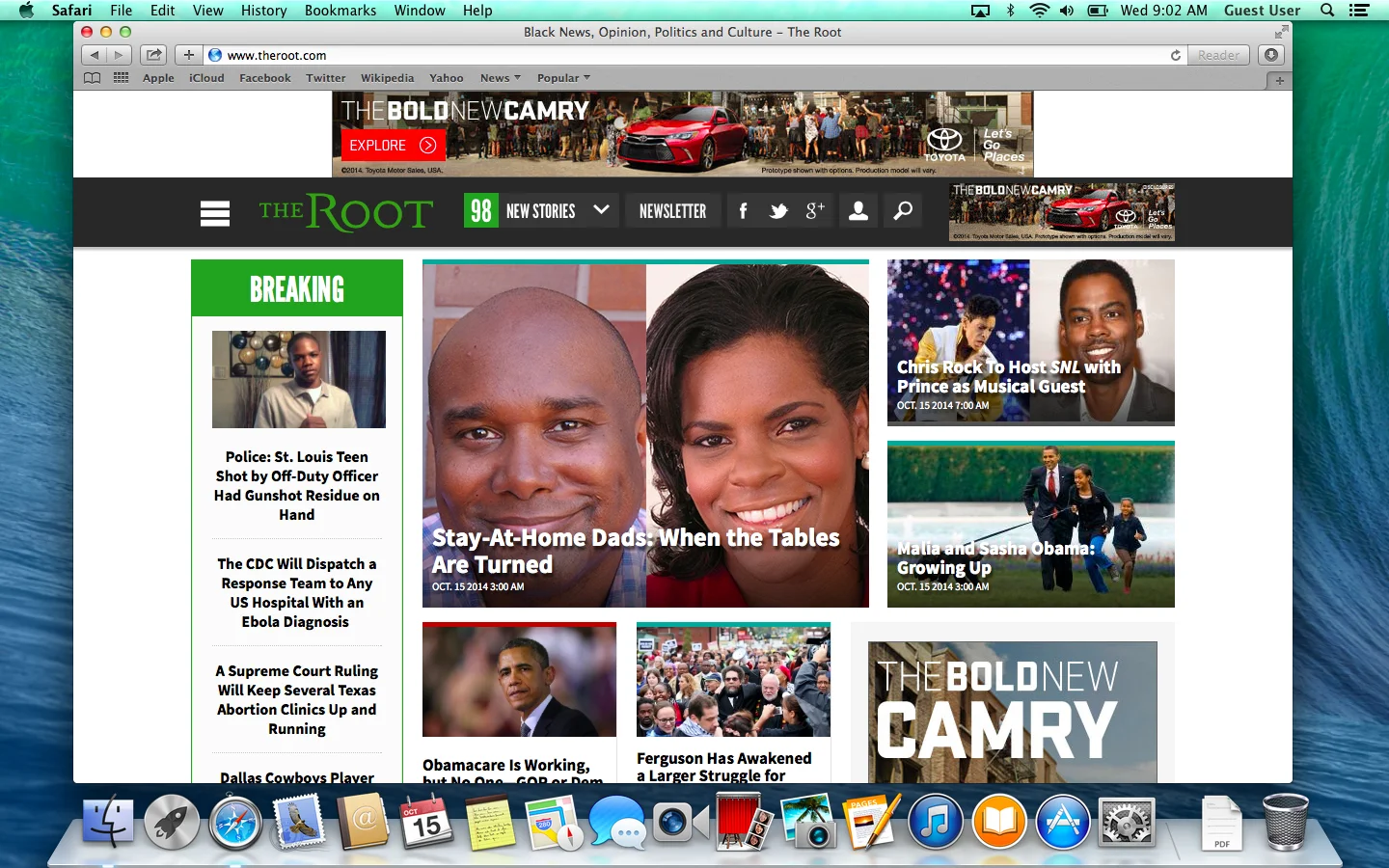
Task: Click the user profile icon in the site header
Action: pos(858,211)
